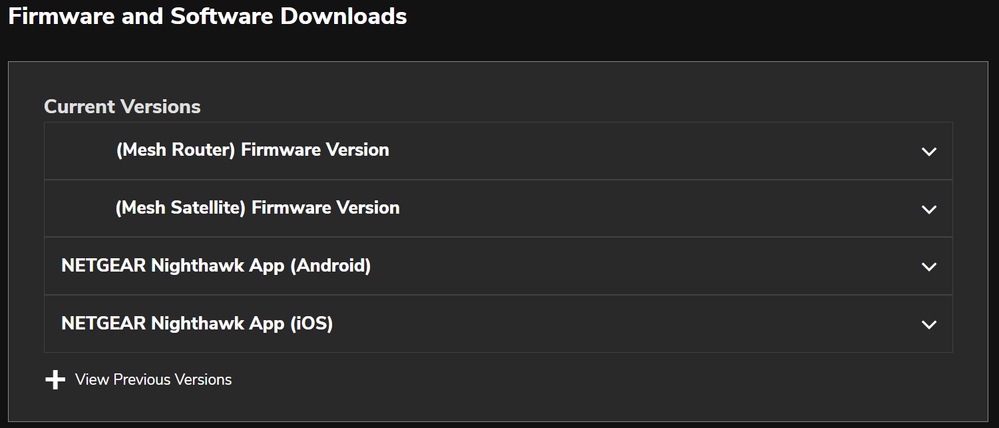
Task: Open the Nighthawk App Android chevron
Action: 929,267
